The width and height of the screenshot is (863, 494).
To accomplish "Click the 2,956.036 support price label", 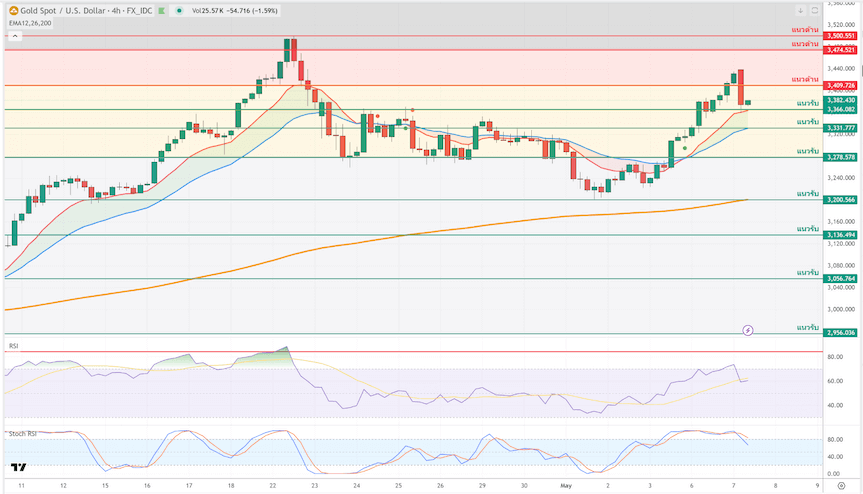I will coord(840,333).
